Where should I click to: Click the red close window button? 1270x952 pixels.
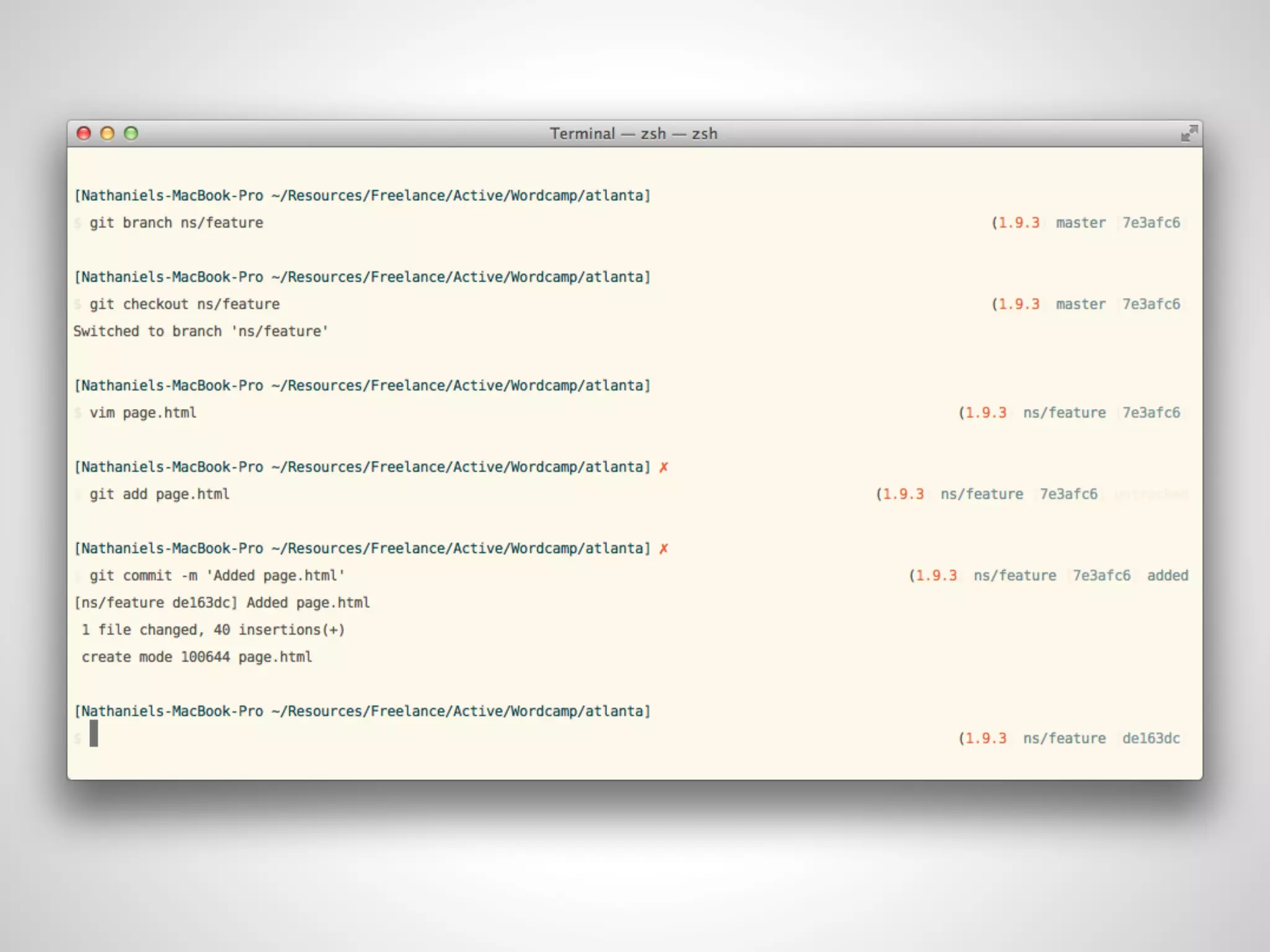(84, 133)
